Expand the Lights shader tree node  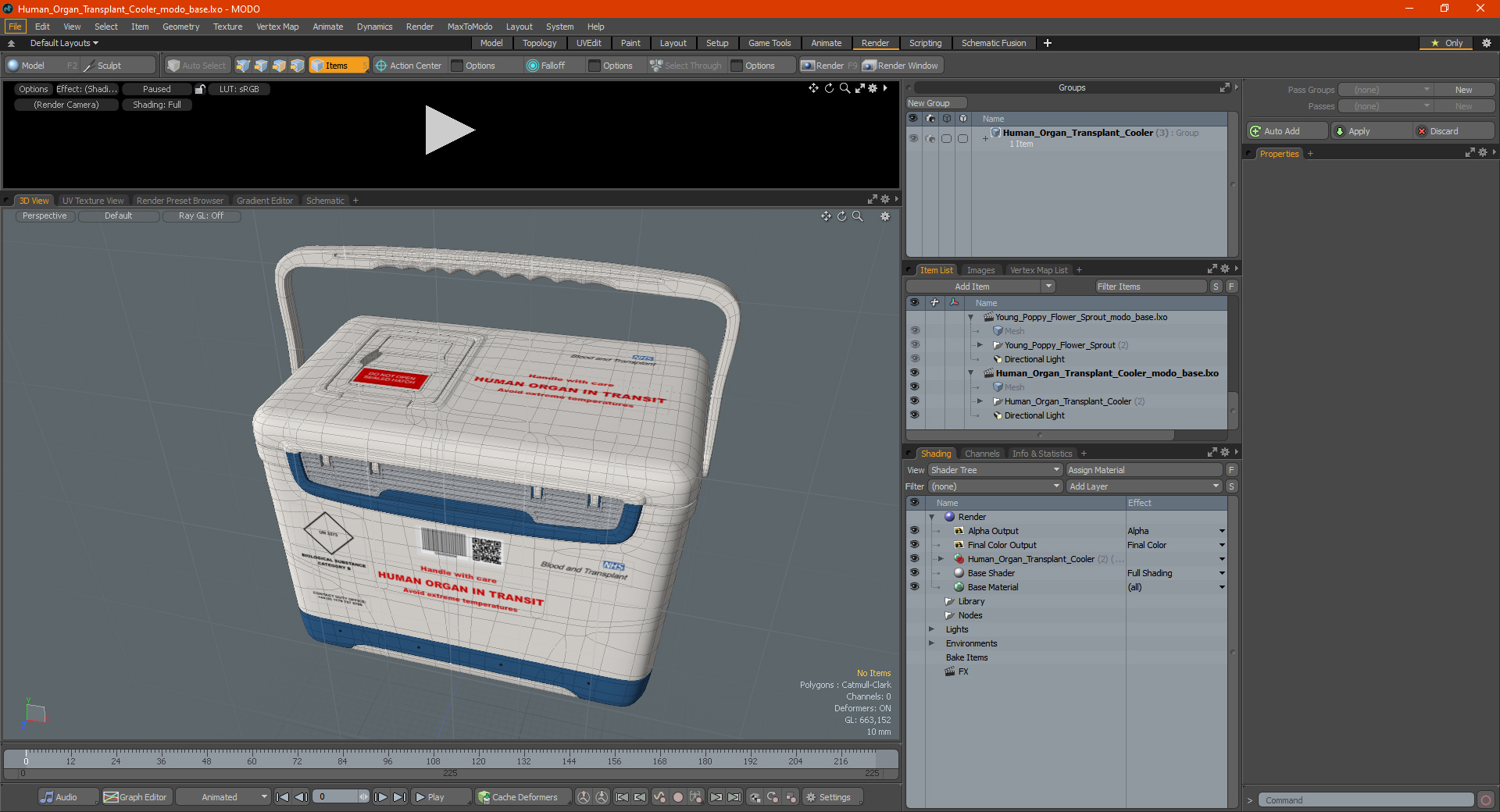[931, 629]
